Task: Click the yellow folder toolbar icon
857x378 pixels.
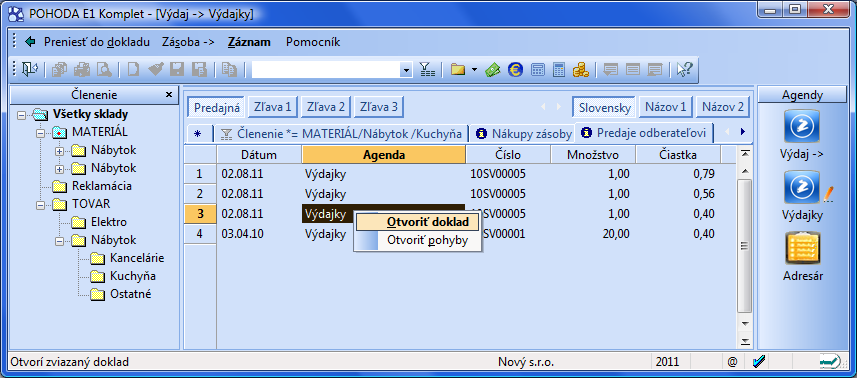Action: 457,69
